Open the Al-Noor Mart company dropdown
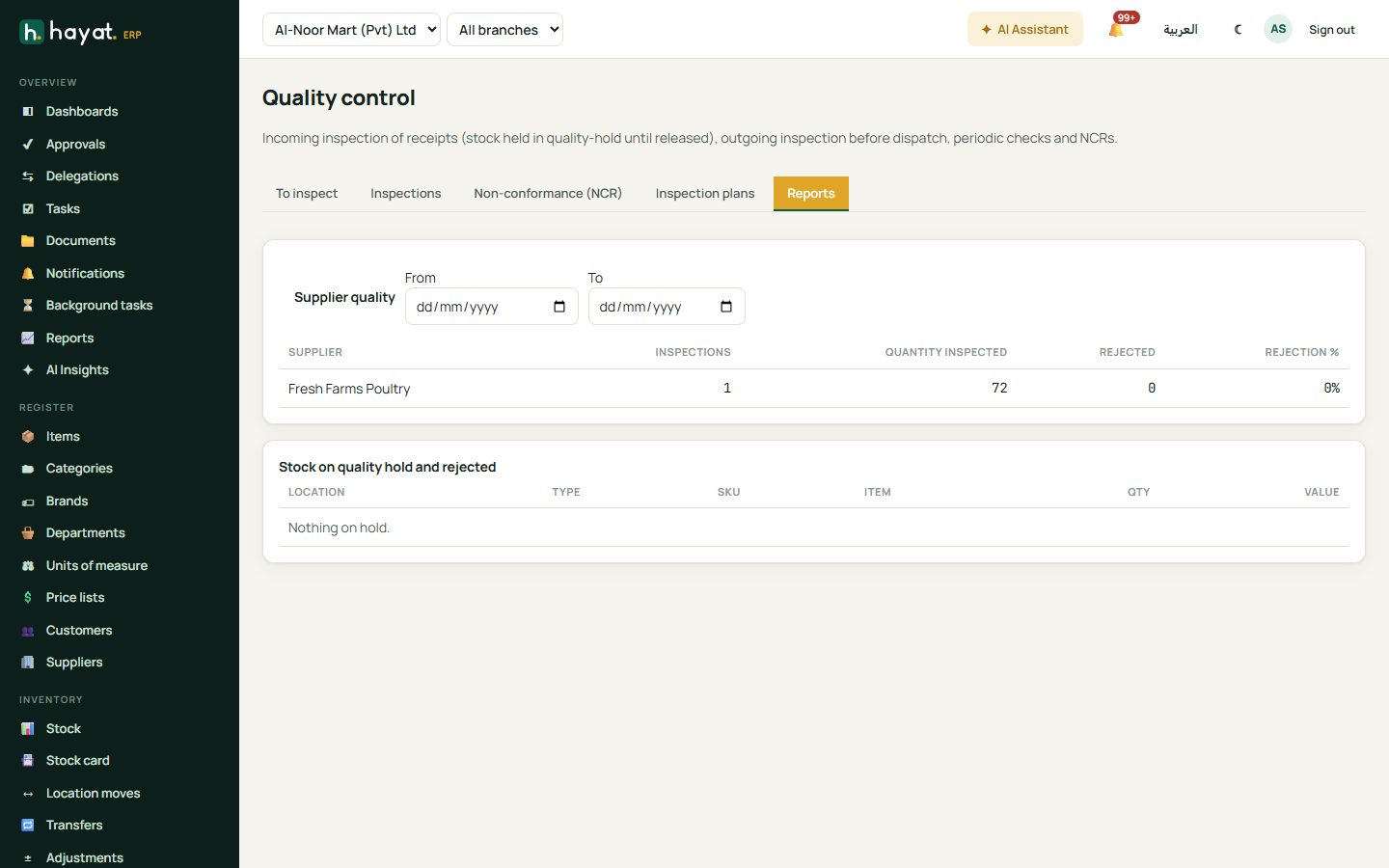 click(351, 30)
